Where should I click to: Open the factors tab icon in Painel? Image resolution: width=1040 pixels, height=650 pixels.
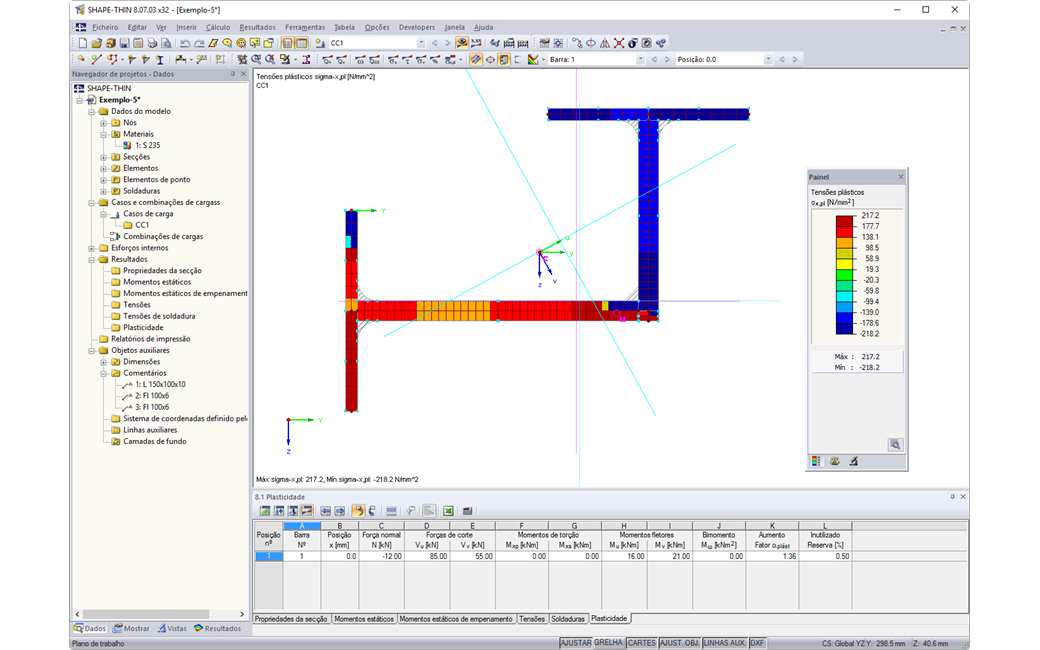(x=834, y=461)
